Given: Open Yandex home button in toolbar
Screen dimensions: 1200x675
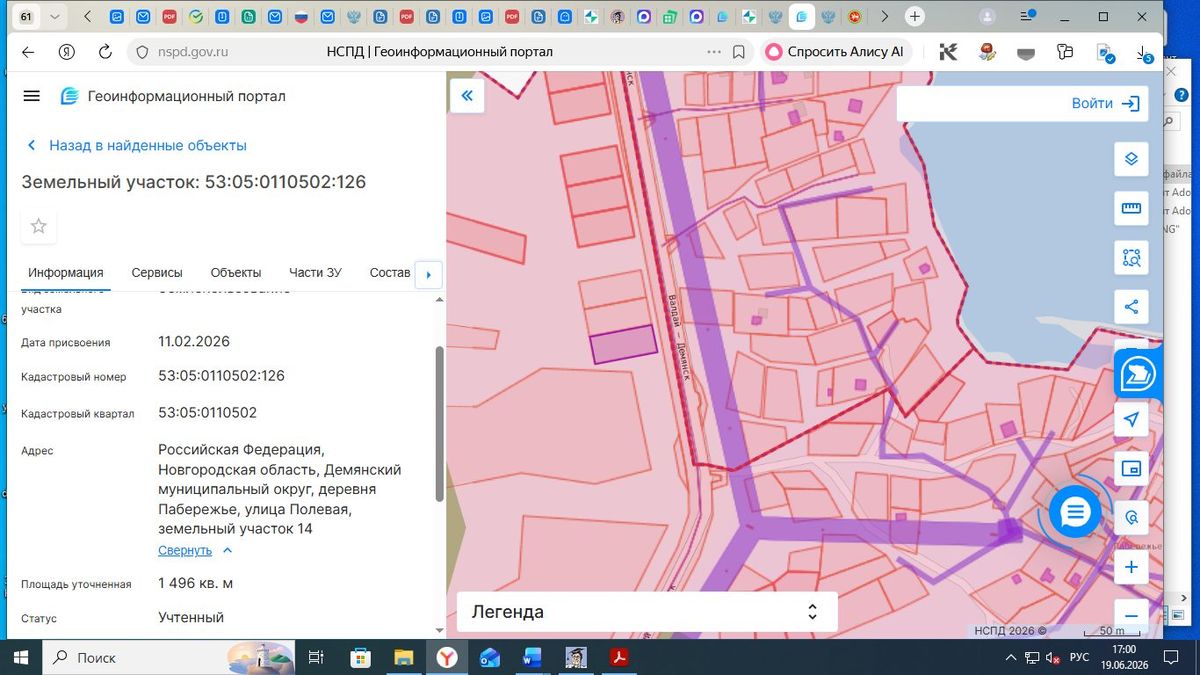Looking at the screenshot, I should [x=67, y=52].
